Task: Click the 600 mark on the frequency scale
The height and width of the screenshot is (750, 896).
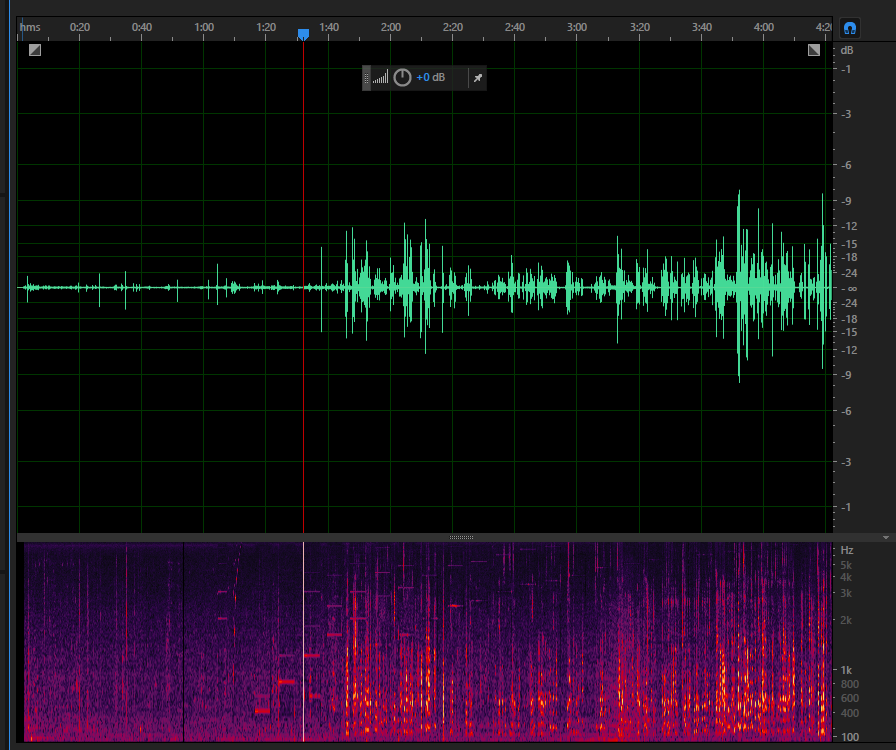Action: click(850, 699)
